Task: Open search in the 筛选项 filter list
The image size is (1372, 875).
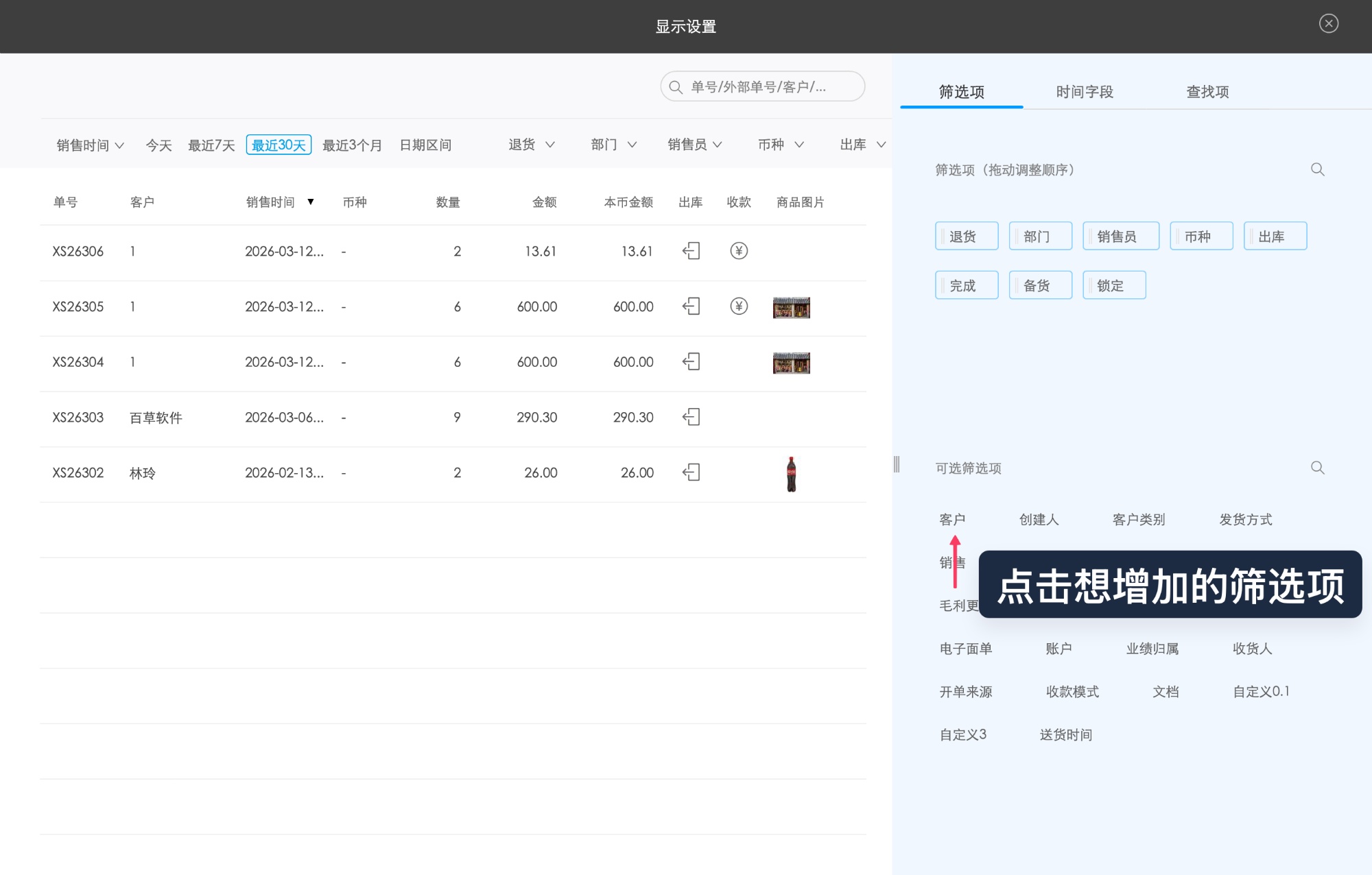Action: click(x=1317, y=170)
